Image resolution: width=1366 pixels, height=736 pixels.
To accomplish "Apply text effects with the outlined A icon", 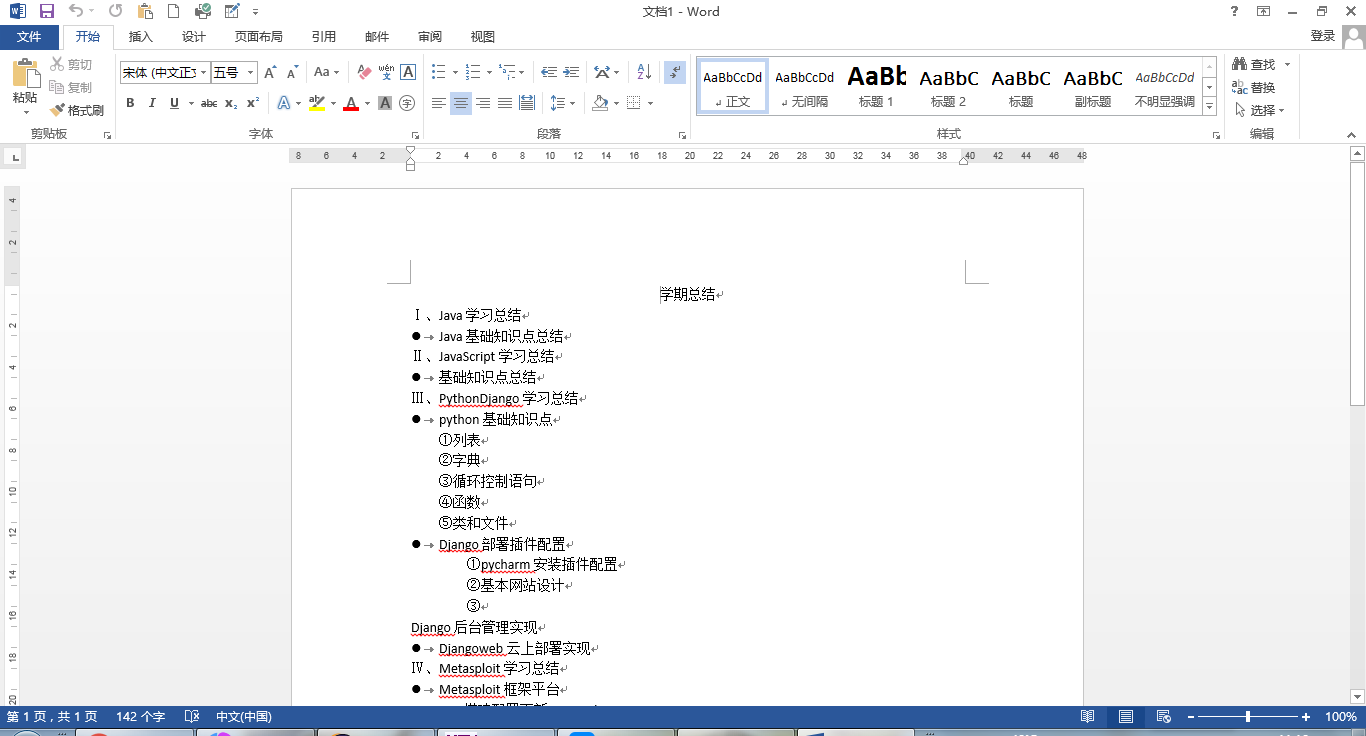I will point(284,103).
